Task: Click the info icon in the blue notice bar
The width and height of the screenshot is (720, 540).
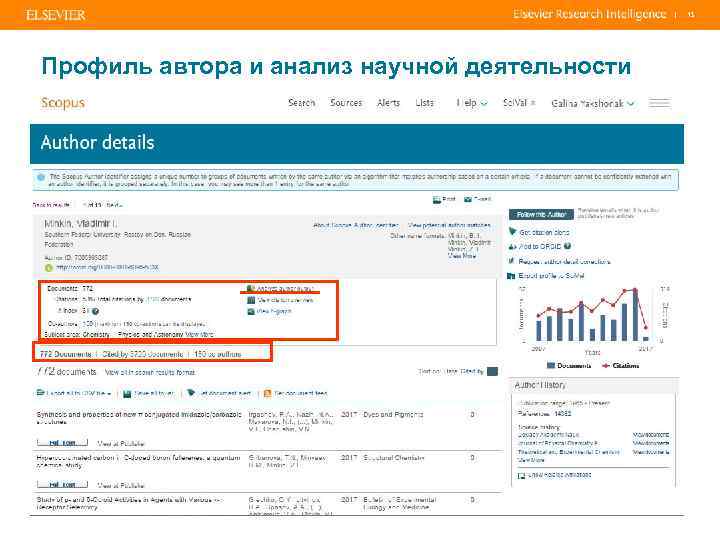Action: [x=41, y=177]
